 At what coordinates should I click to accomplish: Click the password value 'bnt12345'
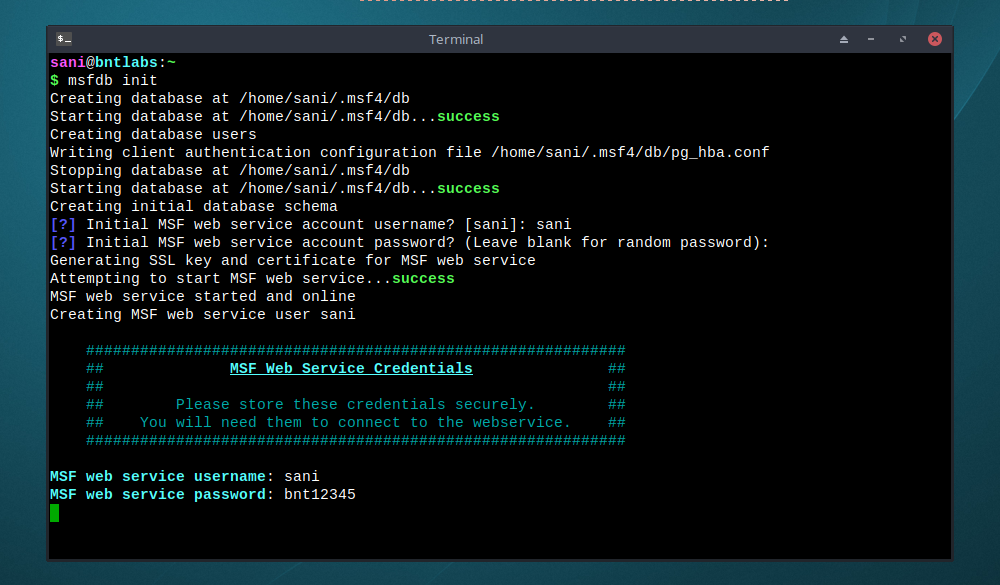coord(320,494)
